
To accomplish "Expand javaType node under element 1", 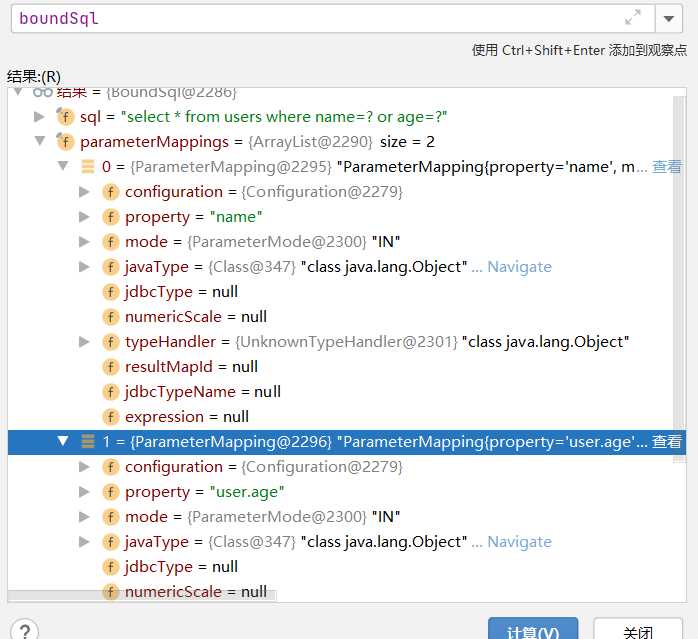I will (x=84, y=541).
